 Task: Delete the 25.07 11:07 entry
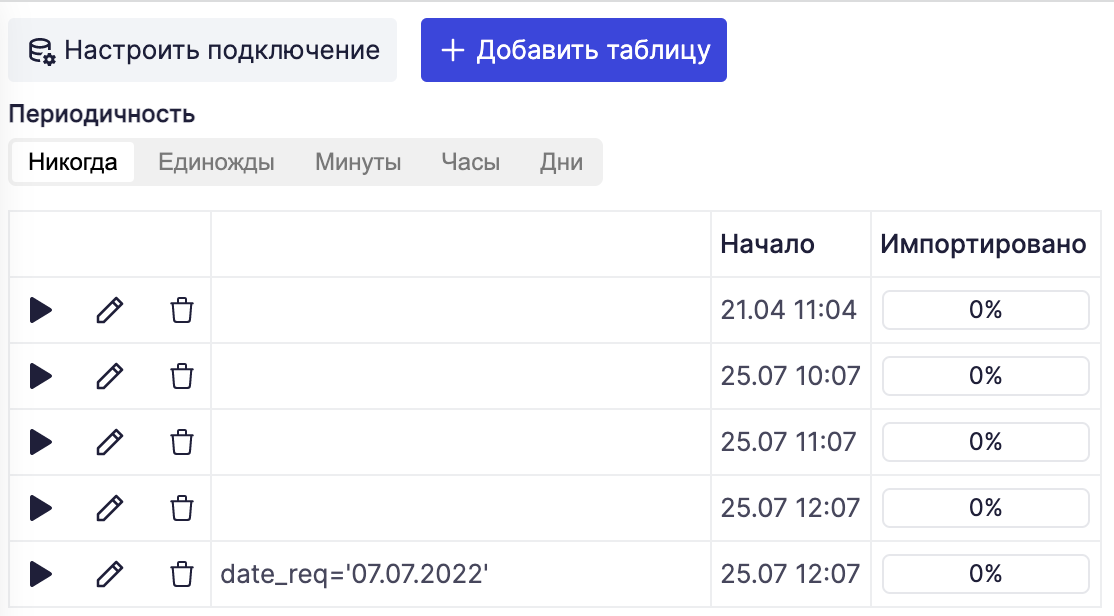[x=182, y=443]
